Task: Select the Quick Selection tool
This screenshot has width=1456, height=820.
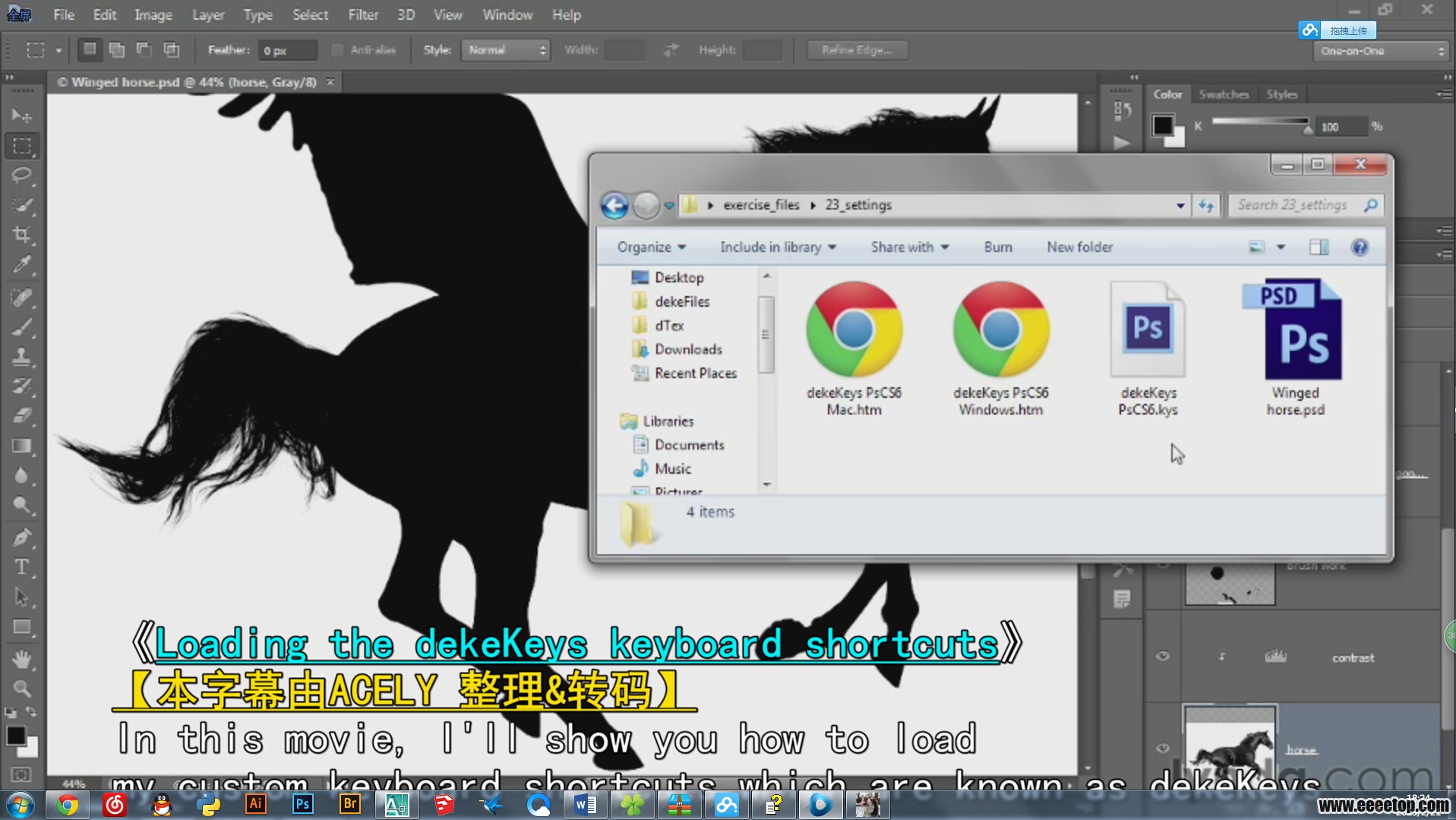Action: click(x=21, y=206)
